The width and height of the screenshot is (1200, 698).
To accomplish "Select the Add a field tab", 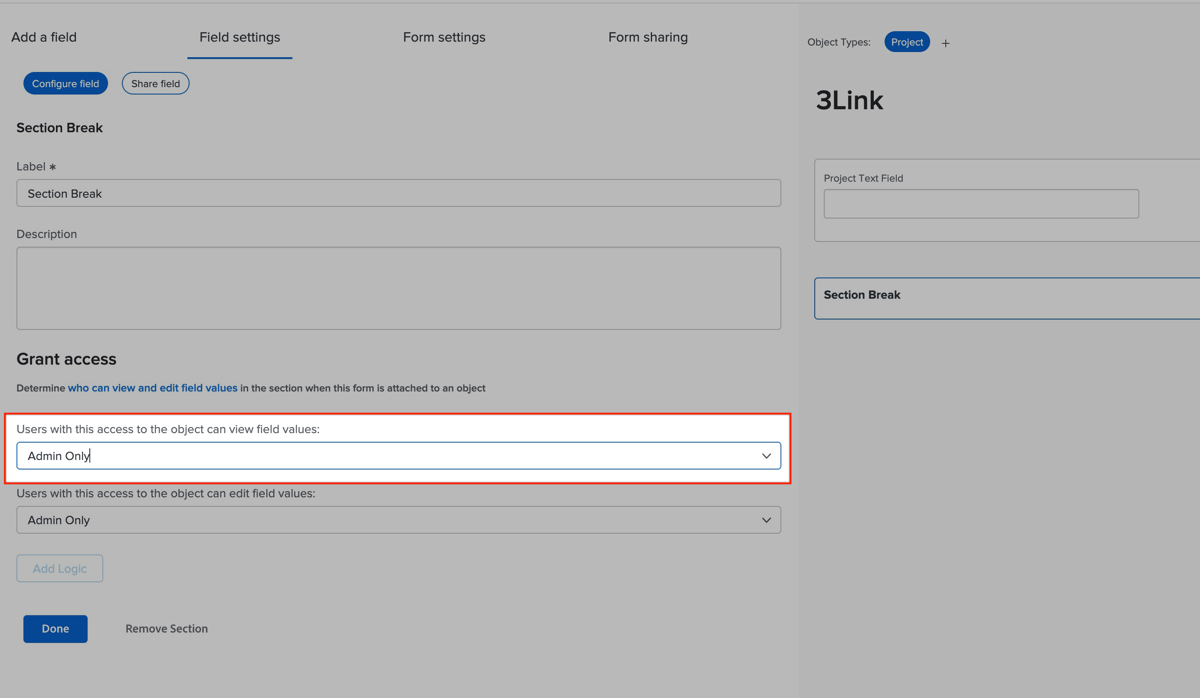I will pyautogui.click(x=43, y=36).
